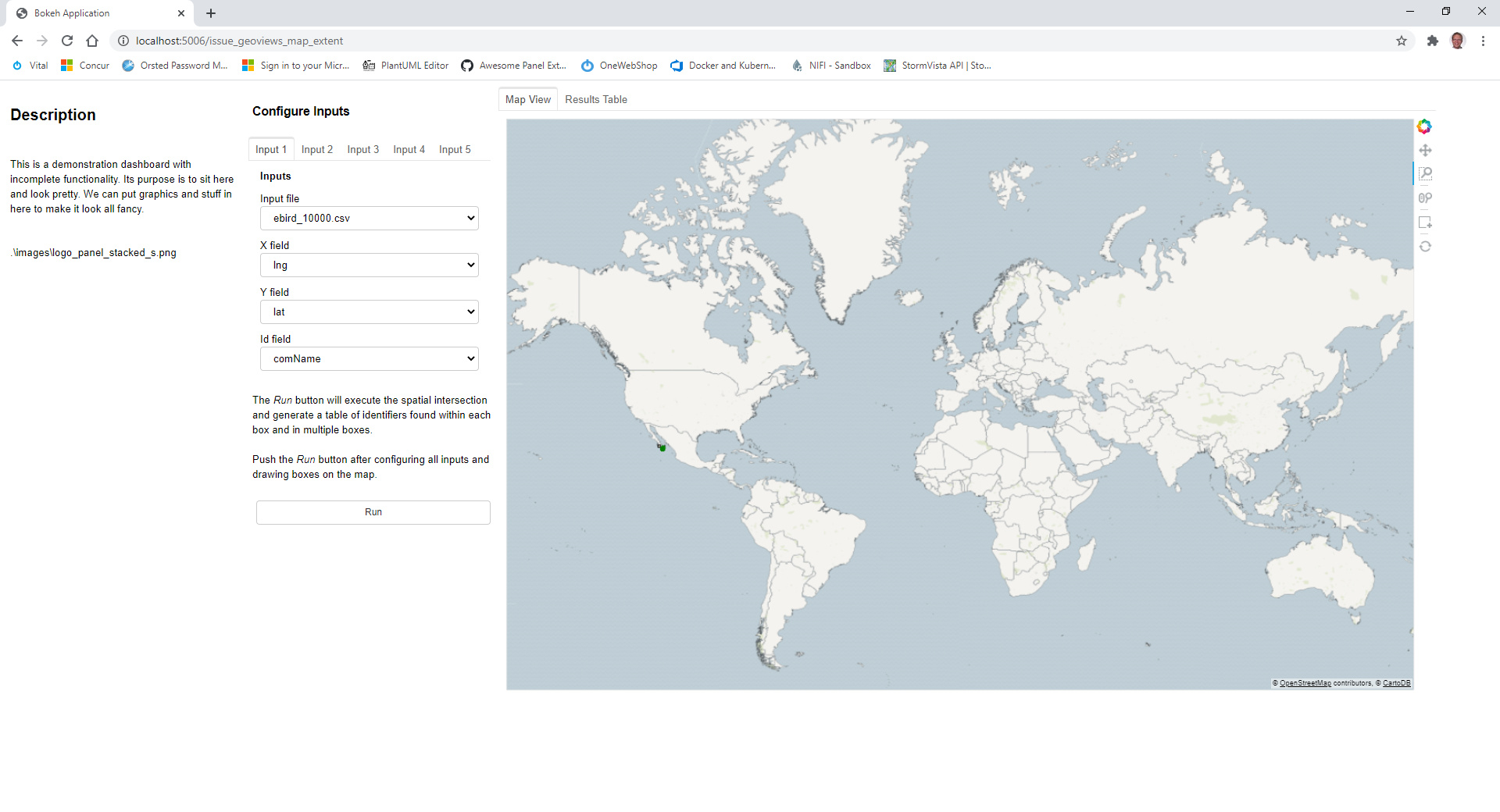Open the OpenStreetMap attribution link
The height and width of the screenshot is (812, 1500).
[1305, 683]
